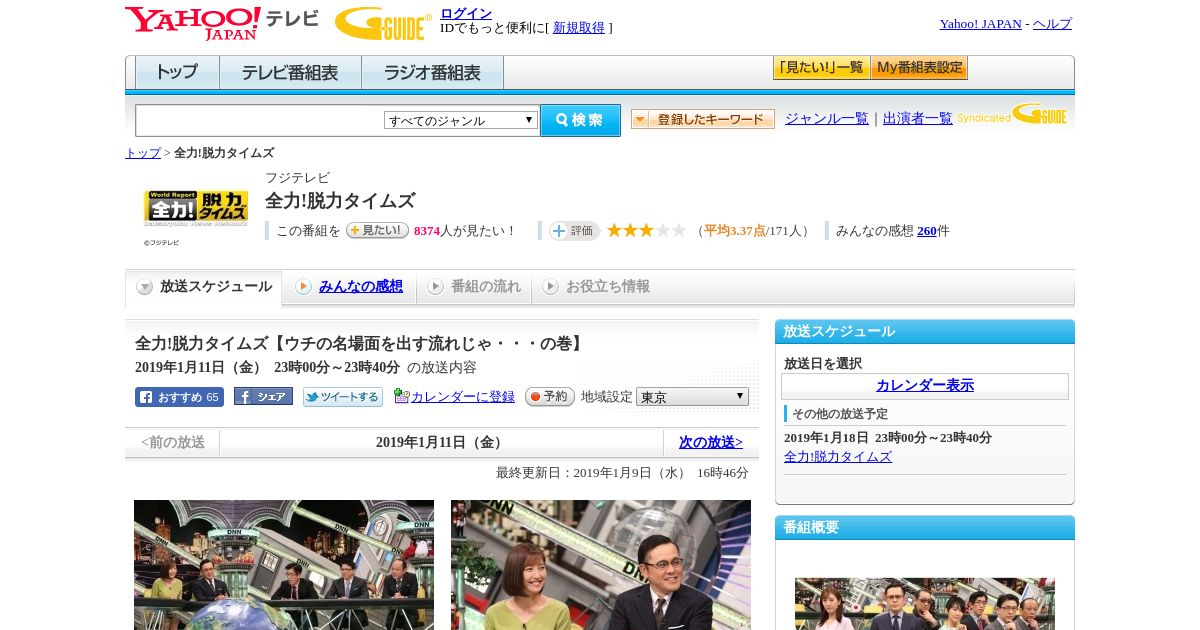Click the Yahoo! JAPAN link top right
This screenshot has height=630, width=1200.
981,24
